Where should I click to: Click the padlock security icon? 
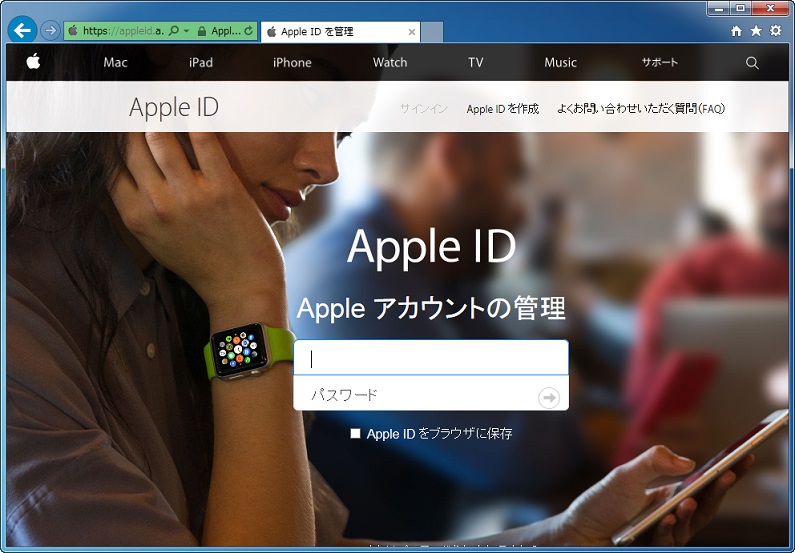(202, 31)
